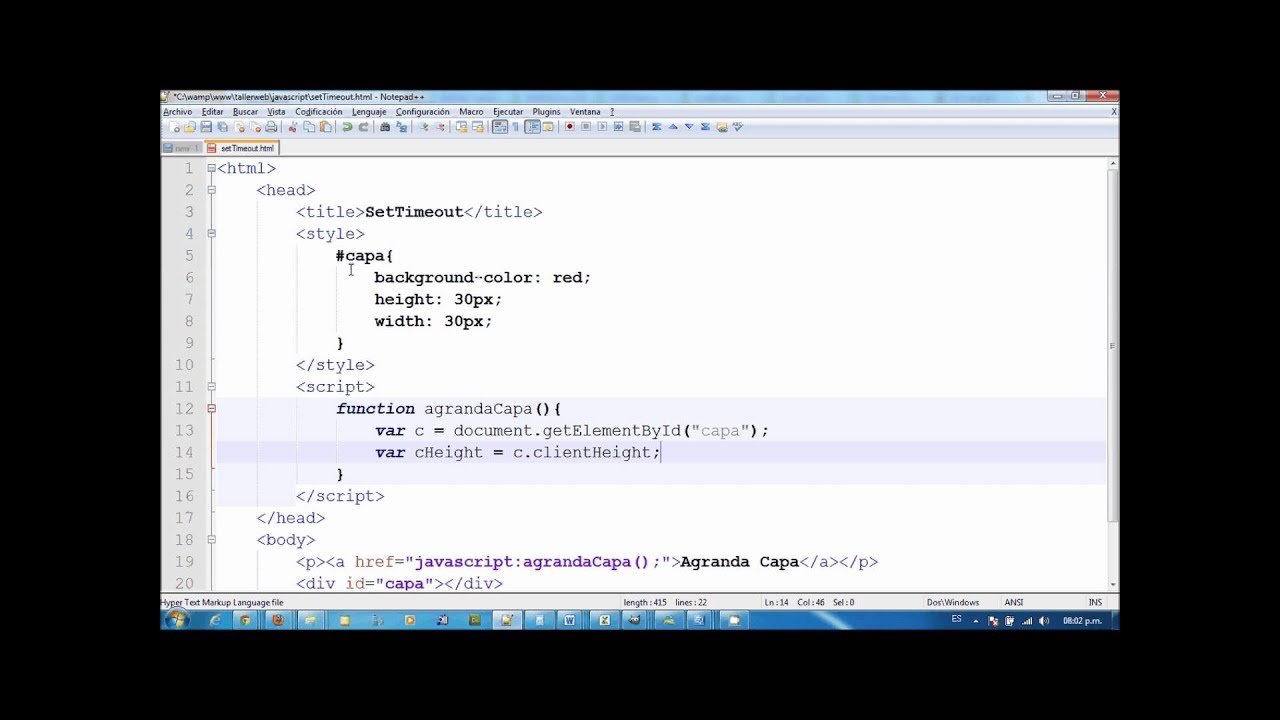Screen dimensions: 1280x720
Task: Undo the last edit via toolbar
Action: point(347,127)
